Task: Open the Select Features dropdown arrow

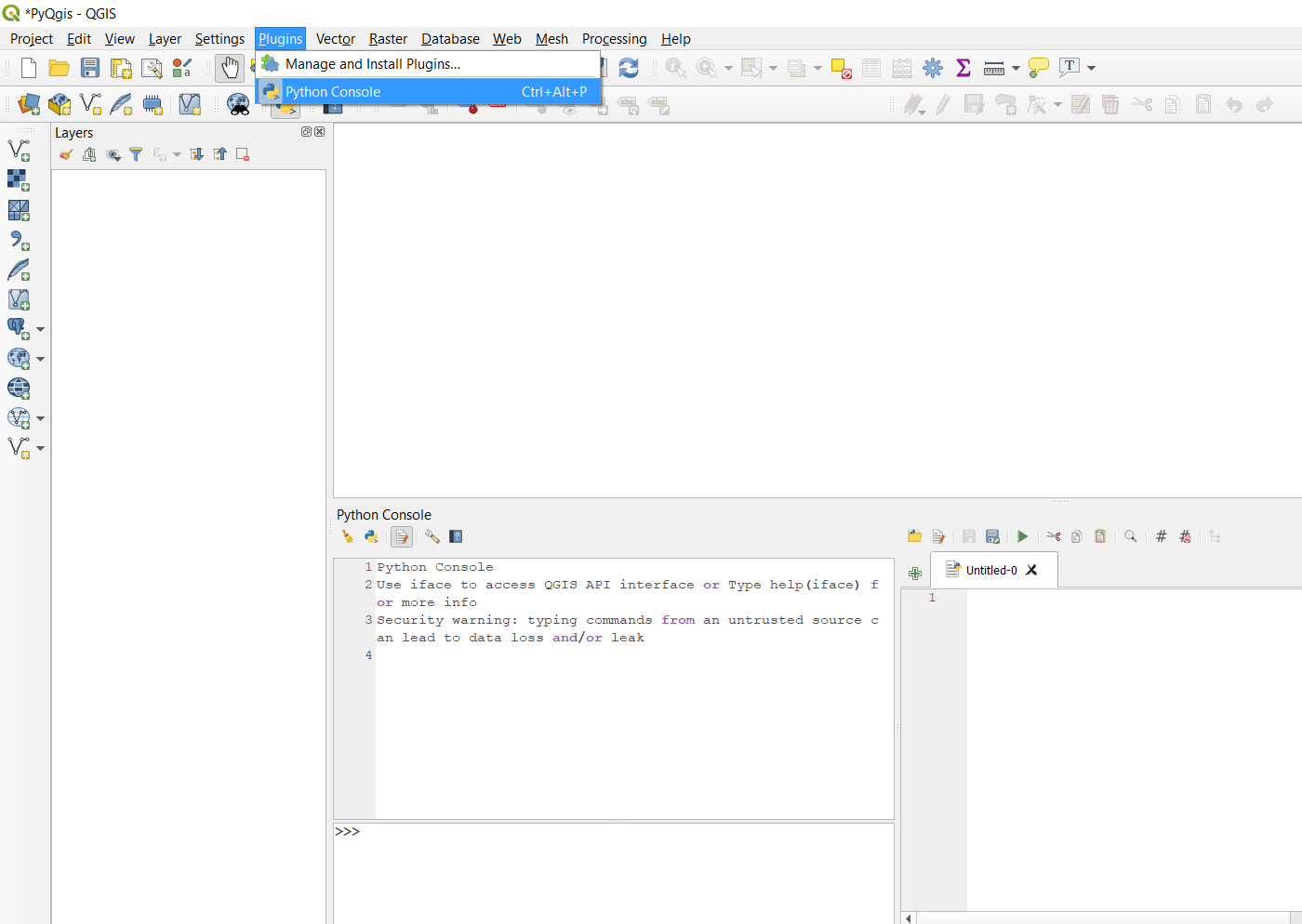Action: (773, 68)
